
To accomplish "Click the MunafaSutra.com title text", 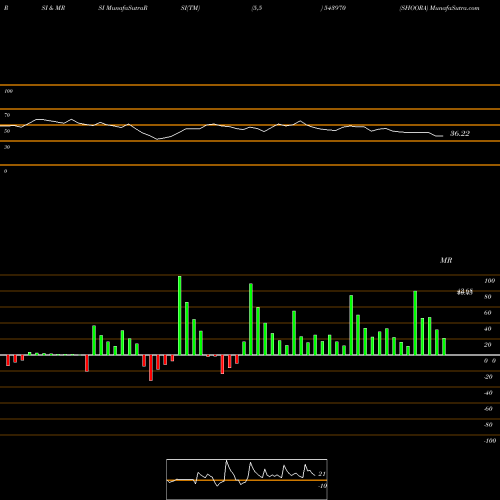I will click(x=455, y=8).
